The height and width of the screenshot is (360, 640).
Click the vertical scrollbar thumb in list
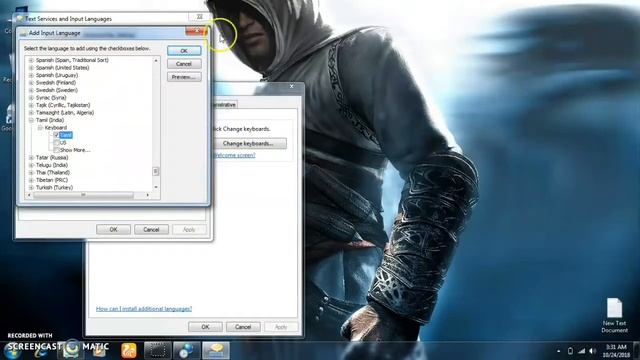[156, 171]
